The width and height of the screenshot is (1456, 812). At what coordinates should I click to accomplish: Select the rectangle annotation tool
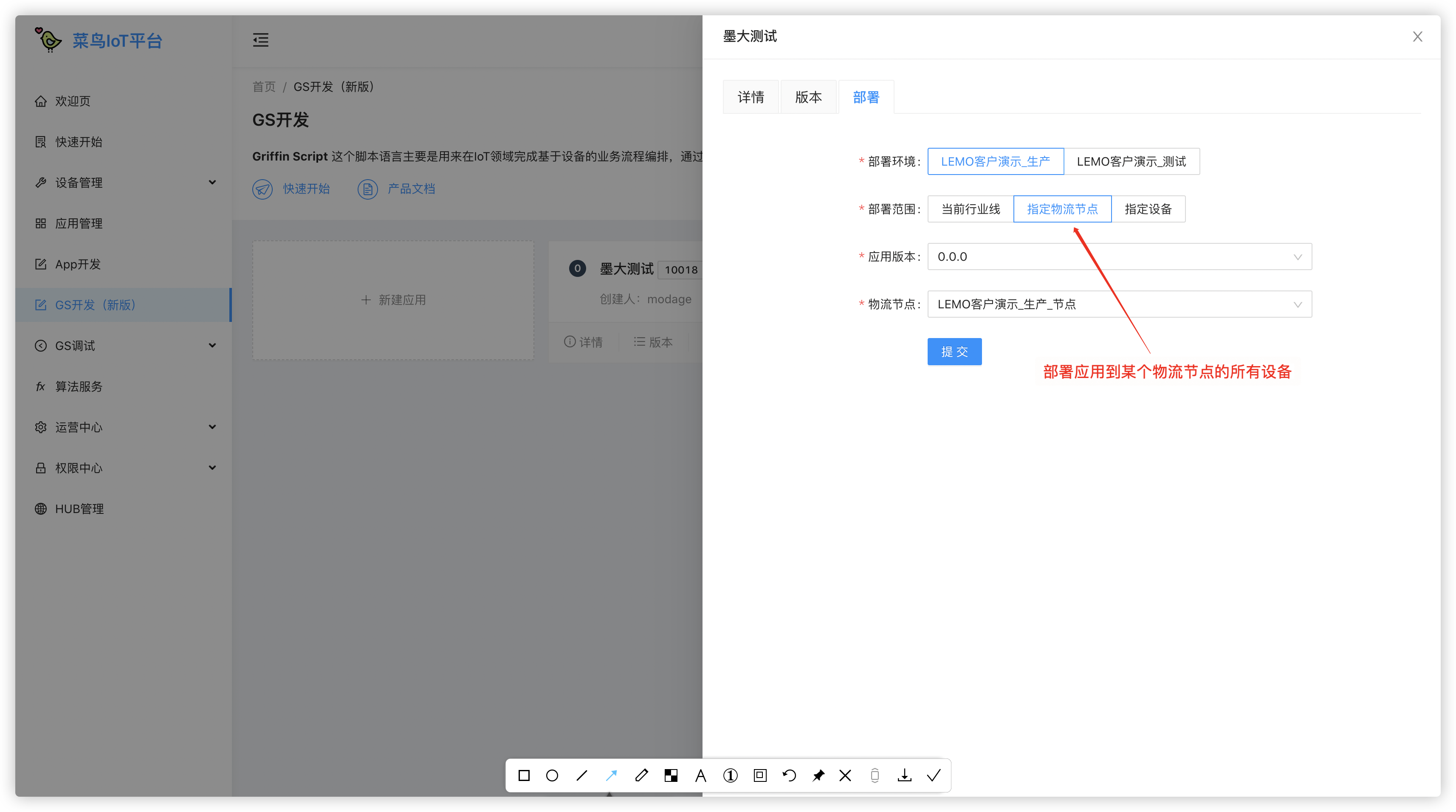tap(524, 775)
